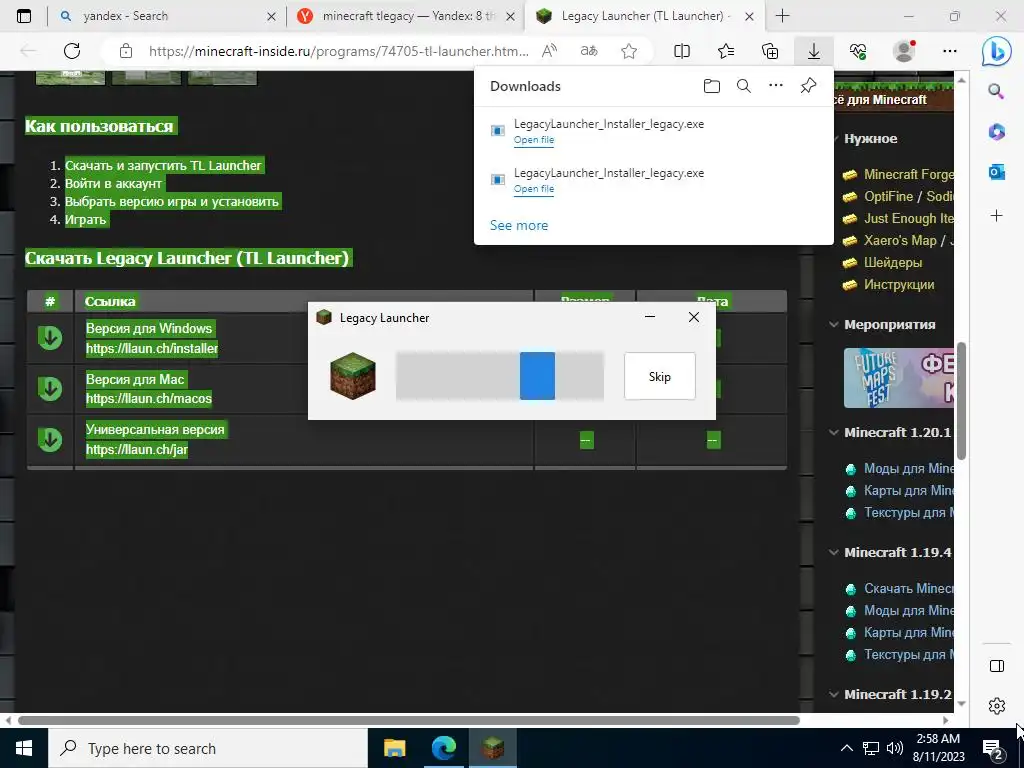Click Skip in Legacy Launcher dialog
1024x768 pixels.
click(x=660, y=376)
